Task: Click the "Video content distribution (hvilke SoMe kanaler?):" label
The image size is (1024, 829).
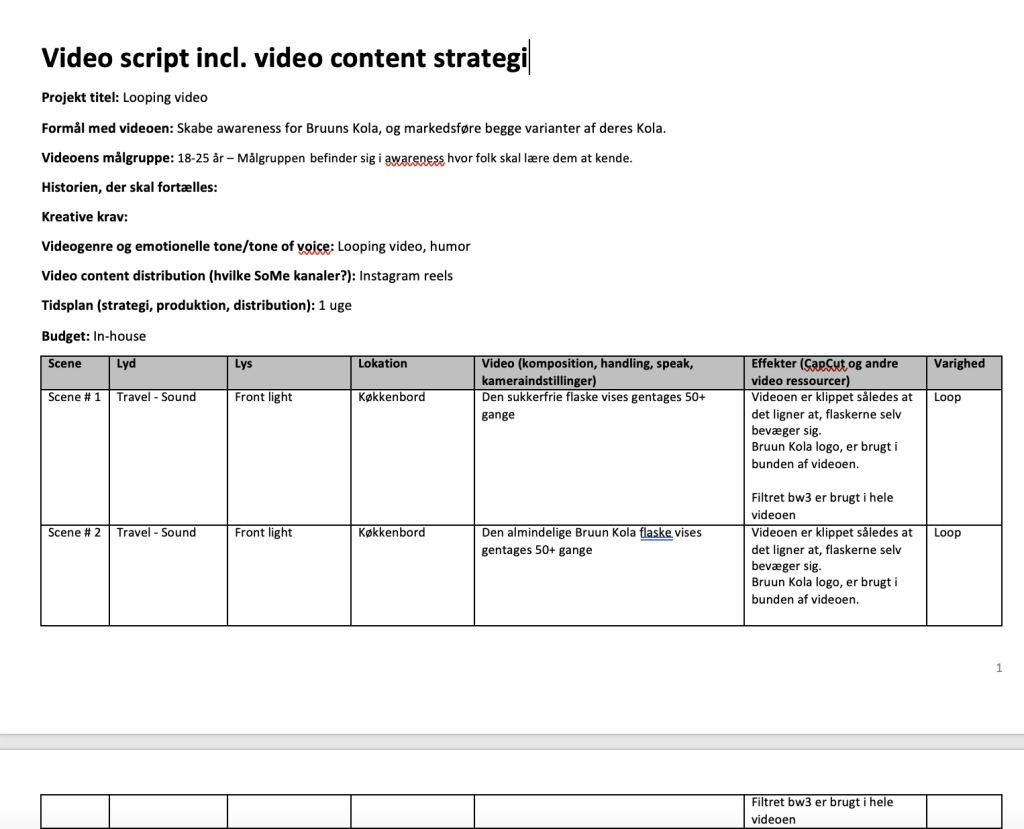Action: [x=199, y=276]
